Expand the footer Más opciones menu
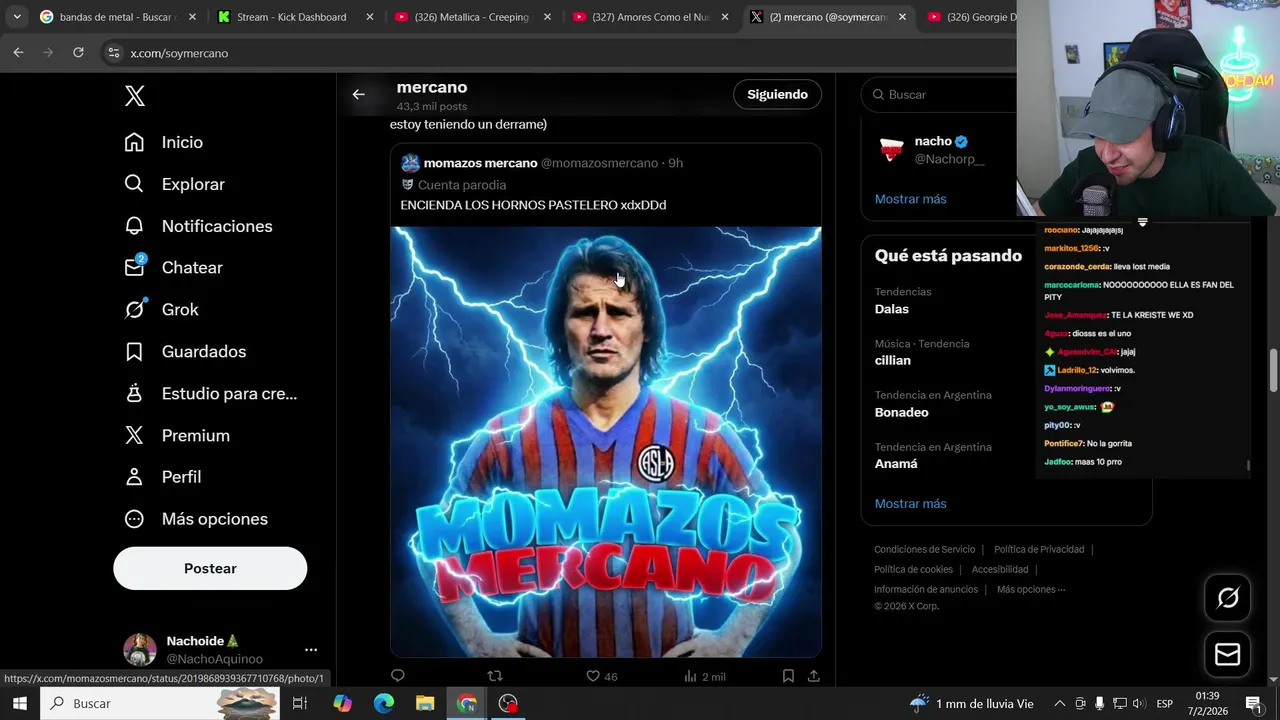1280x720 pixels. [1031, 589]
